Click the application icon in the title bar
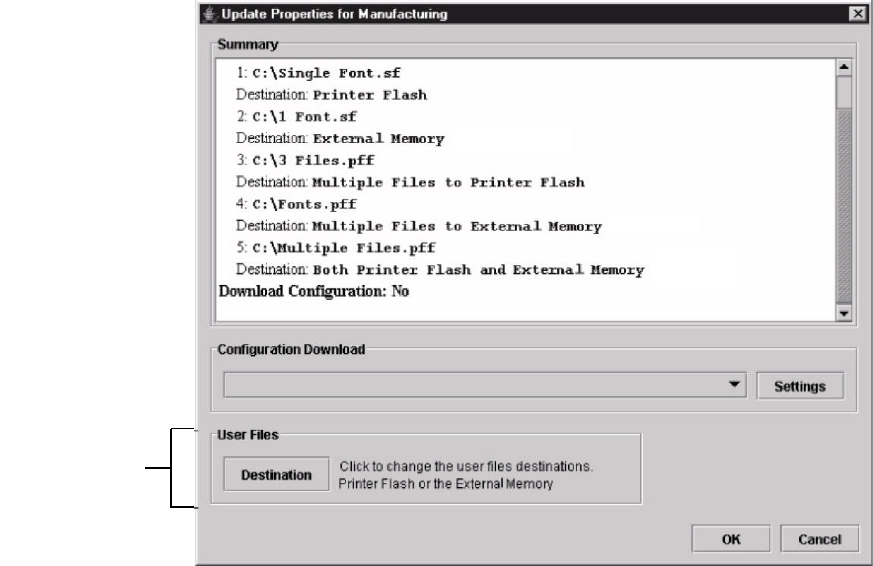874x566 pixels. tap(210, 14)
